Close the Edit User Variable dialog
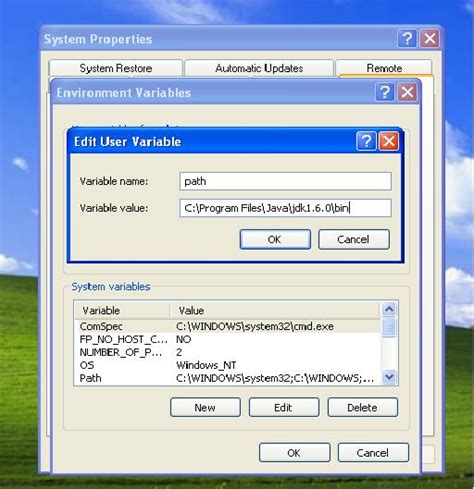 coord(389,141)
